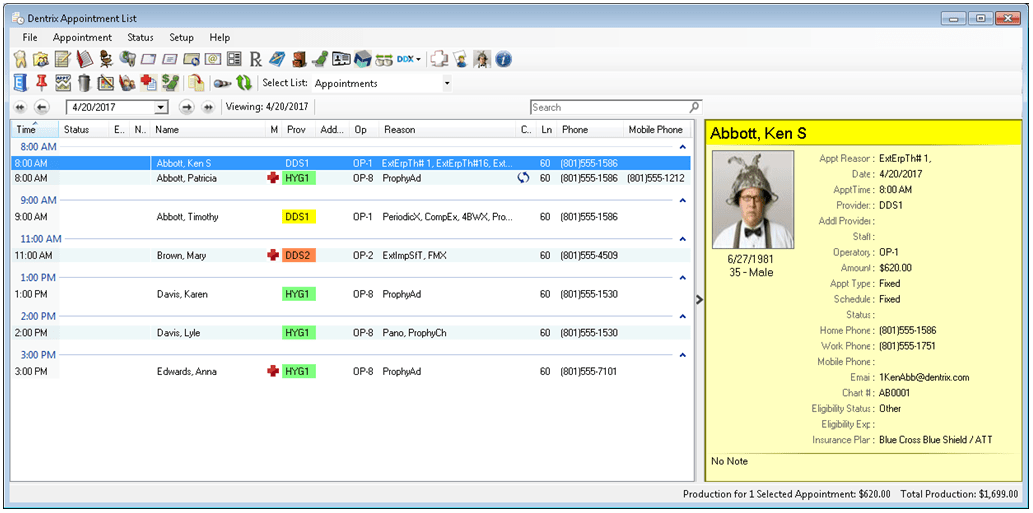Select the Edwards, Anna appointment row
Viewport: 1033px width, 513px height.
[x=350, y=372]
